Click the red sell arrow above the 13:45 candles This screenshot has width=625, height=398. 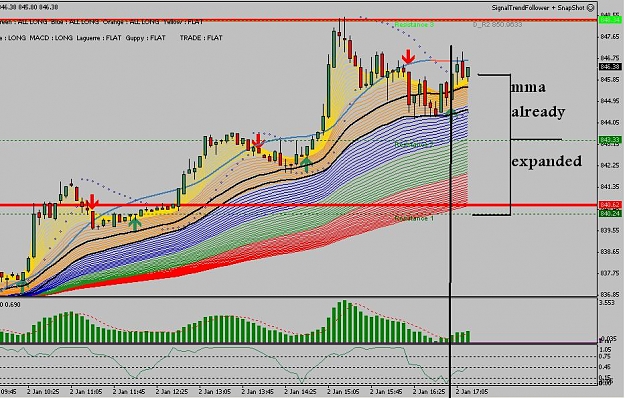click(x=258, y=141)
